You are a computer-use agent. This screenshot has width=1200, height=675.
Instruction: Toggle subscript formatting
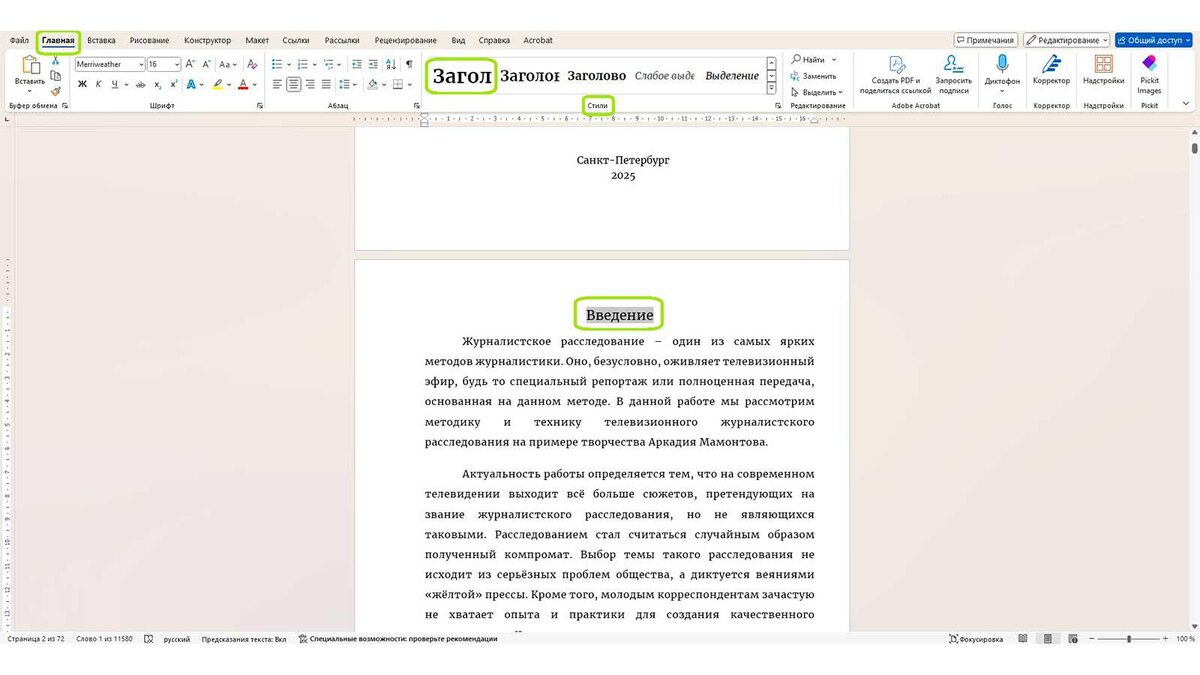click(158, 83)
